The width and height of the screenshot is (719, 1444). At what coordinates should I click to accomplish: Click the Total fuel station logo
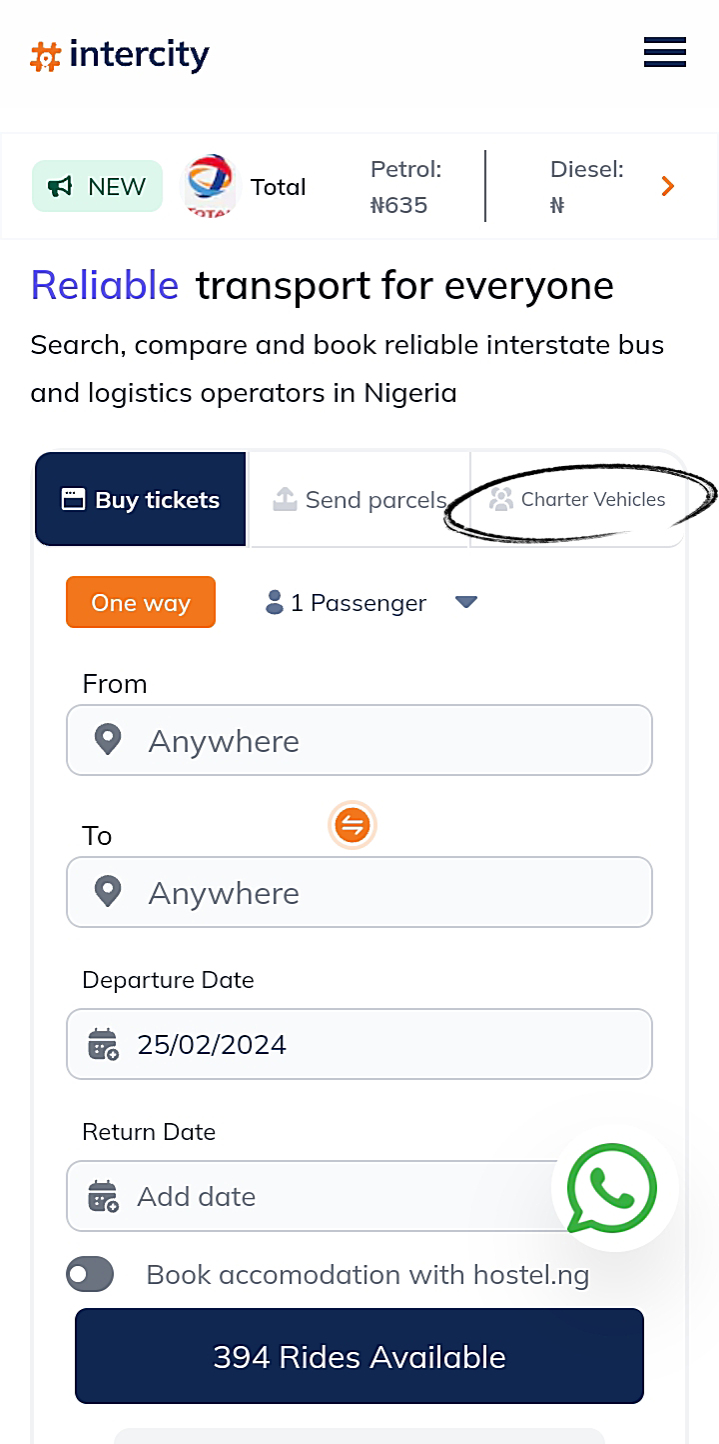click(x=209, y=186)
